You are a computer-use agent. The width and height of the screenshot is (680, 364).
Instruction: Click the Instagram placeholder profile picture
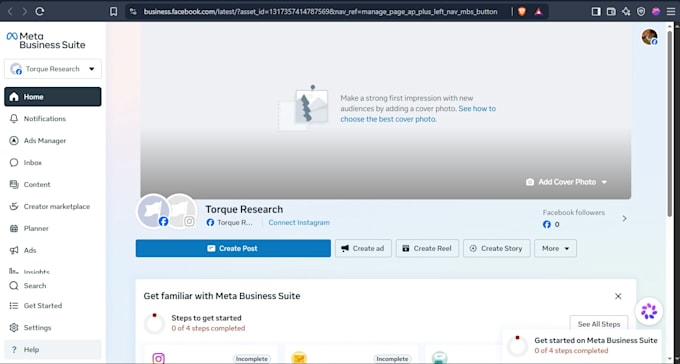(x=182, y=211)
